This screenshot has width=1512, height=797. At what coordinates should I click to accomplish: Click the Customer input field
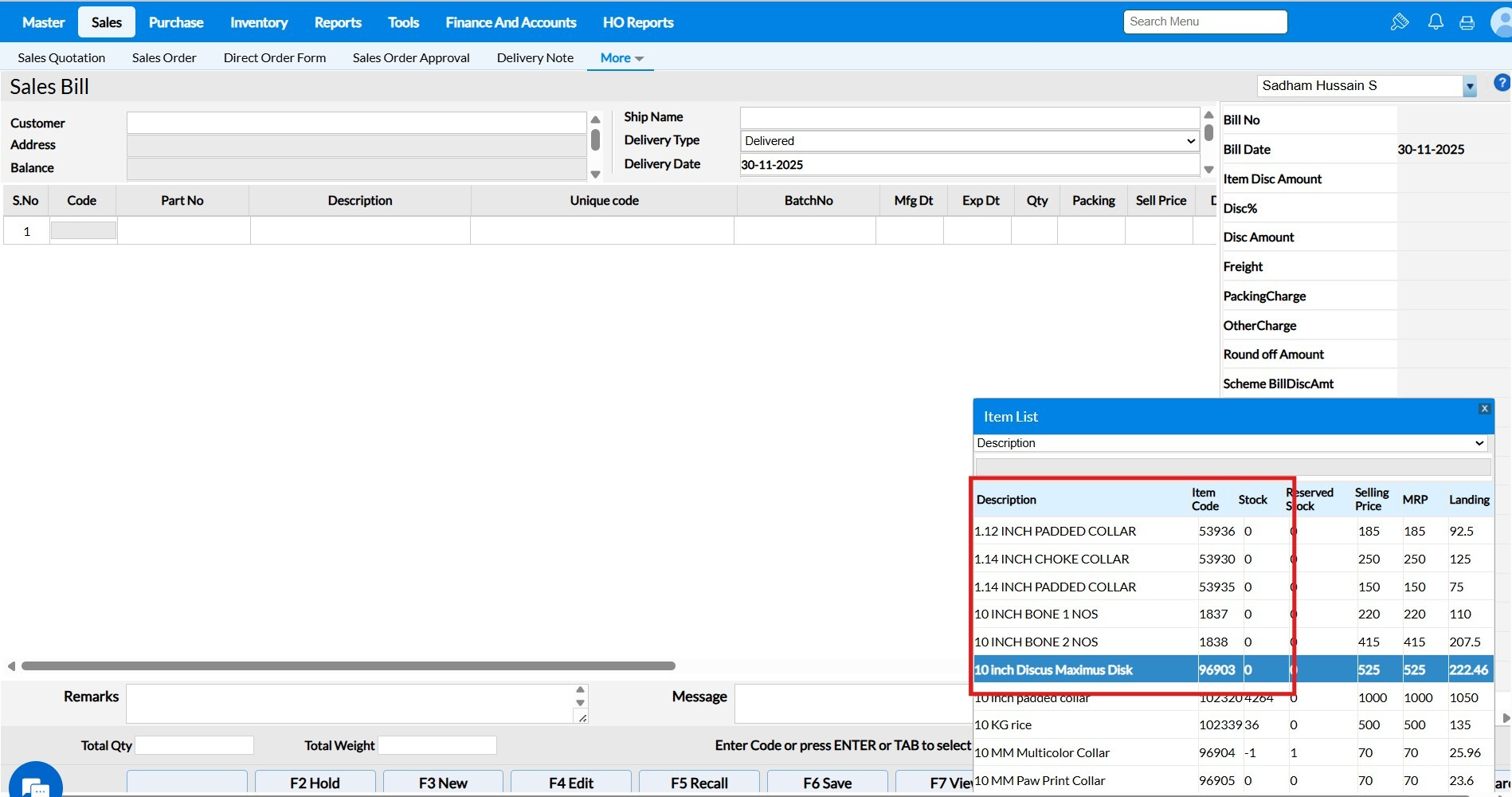pos(356,123)
